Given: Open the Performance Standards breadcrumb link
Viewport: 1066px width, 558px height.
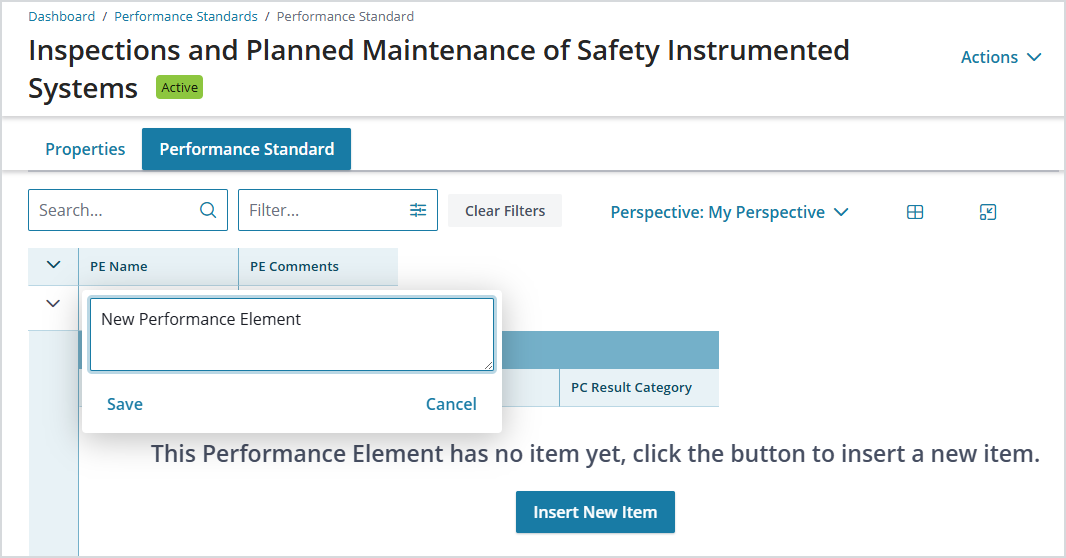Looking at the screenshot, I should pos(186,16).
